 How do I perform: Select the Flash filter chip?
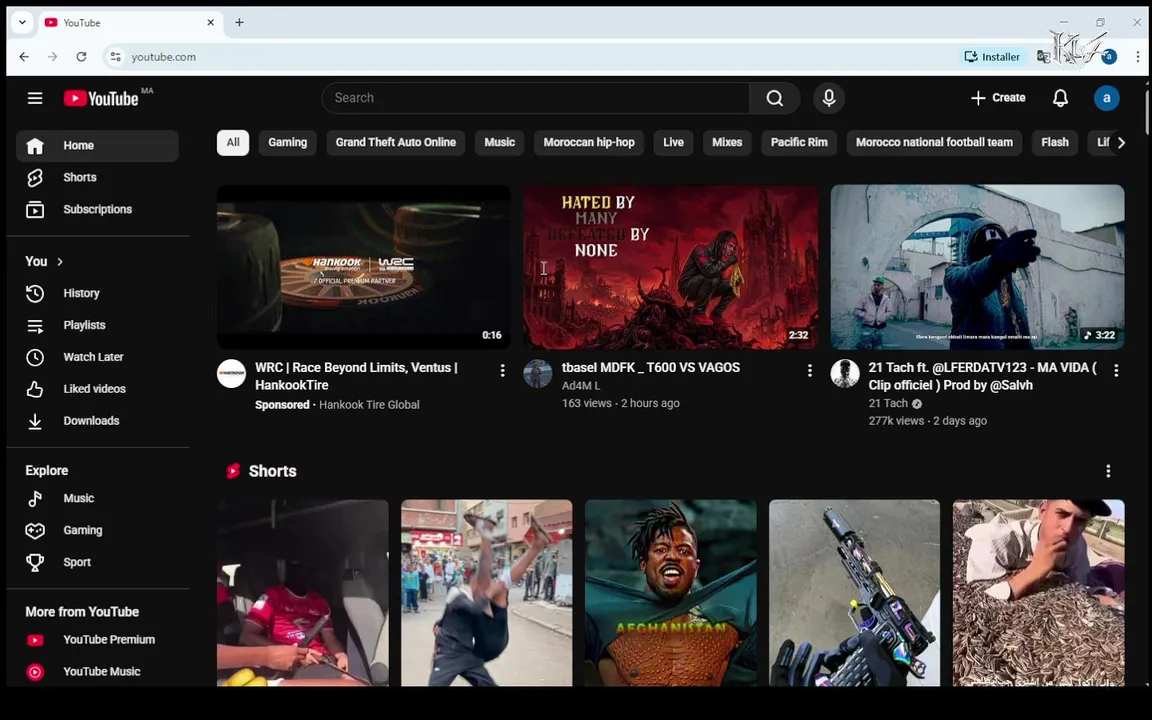pos(1054,143)
